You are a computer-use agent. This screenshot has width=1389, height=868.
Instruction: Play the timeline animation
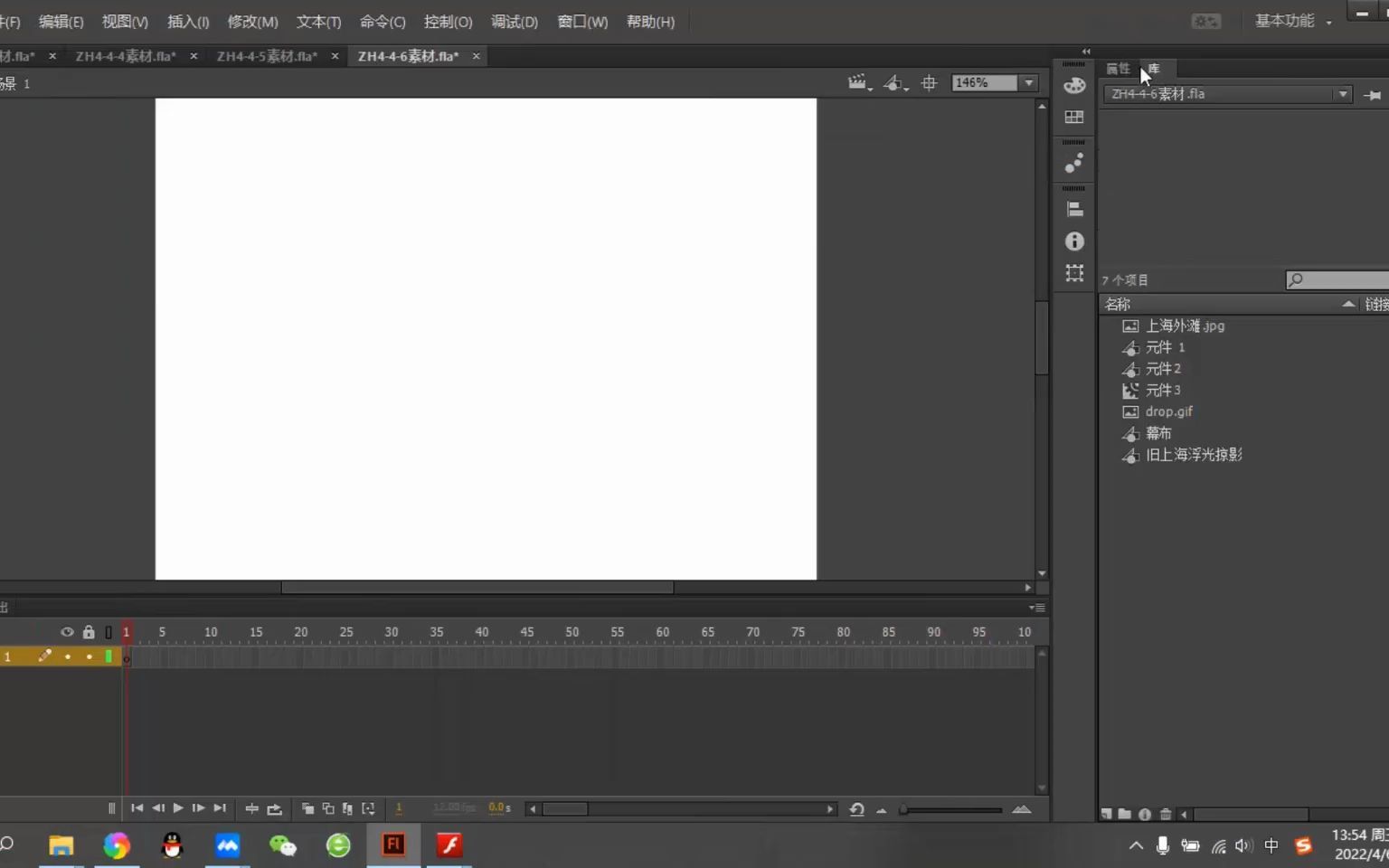(x=178, y=808)
